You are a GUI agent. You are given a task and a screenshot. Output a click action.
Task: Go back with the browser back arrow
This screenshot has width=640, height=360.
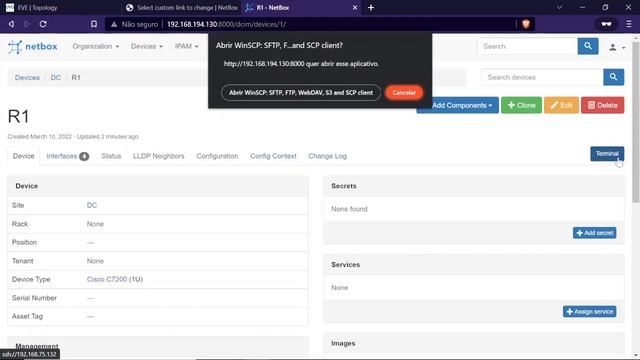click(11, 24)
